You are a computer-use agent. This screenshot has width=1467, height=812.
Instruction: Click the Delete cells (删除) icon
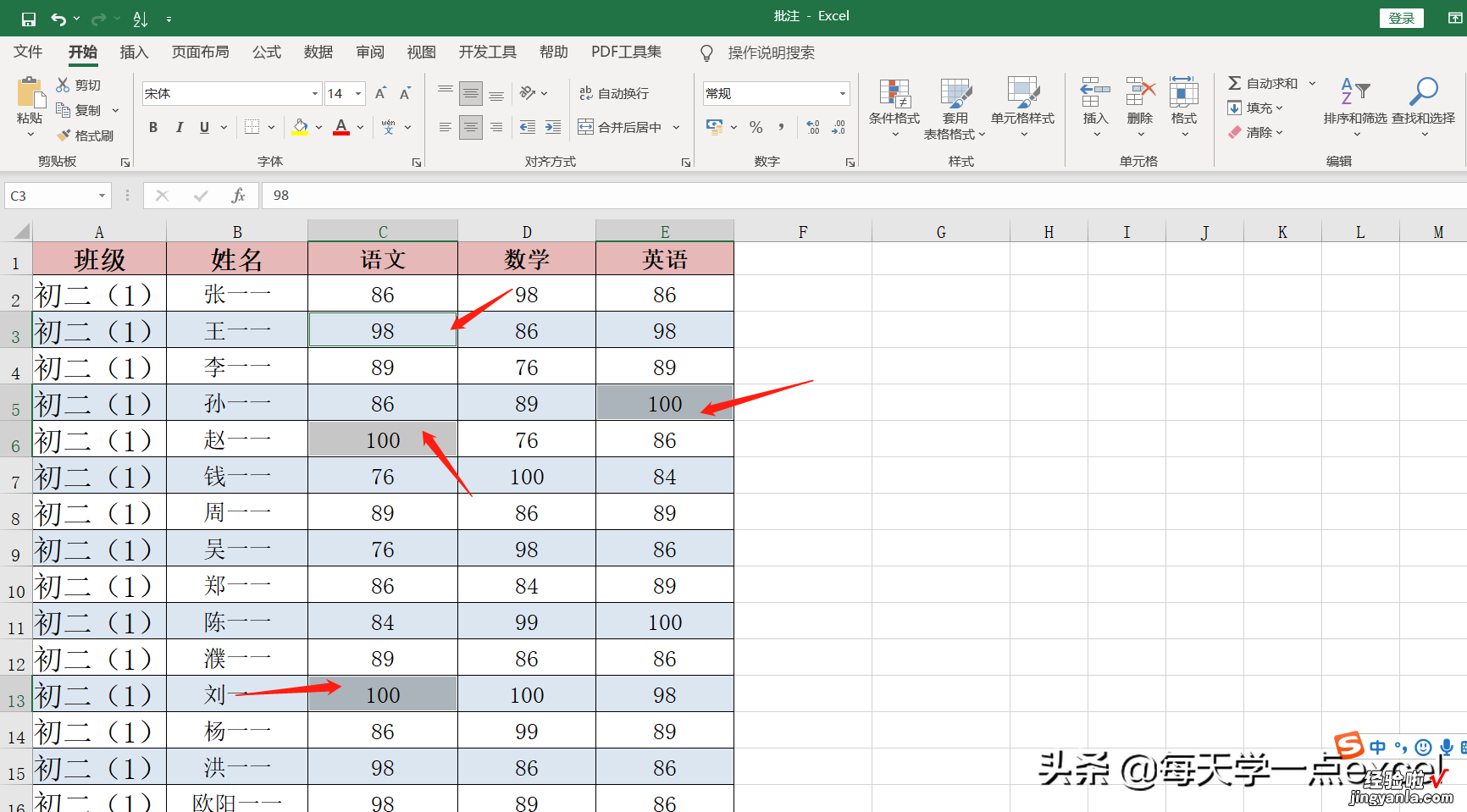coord(1140,92)
